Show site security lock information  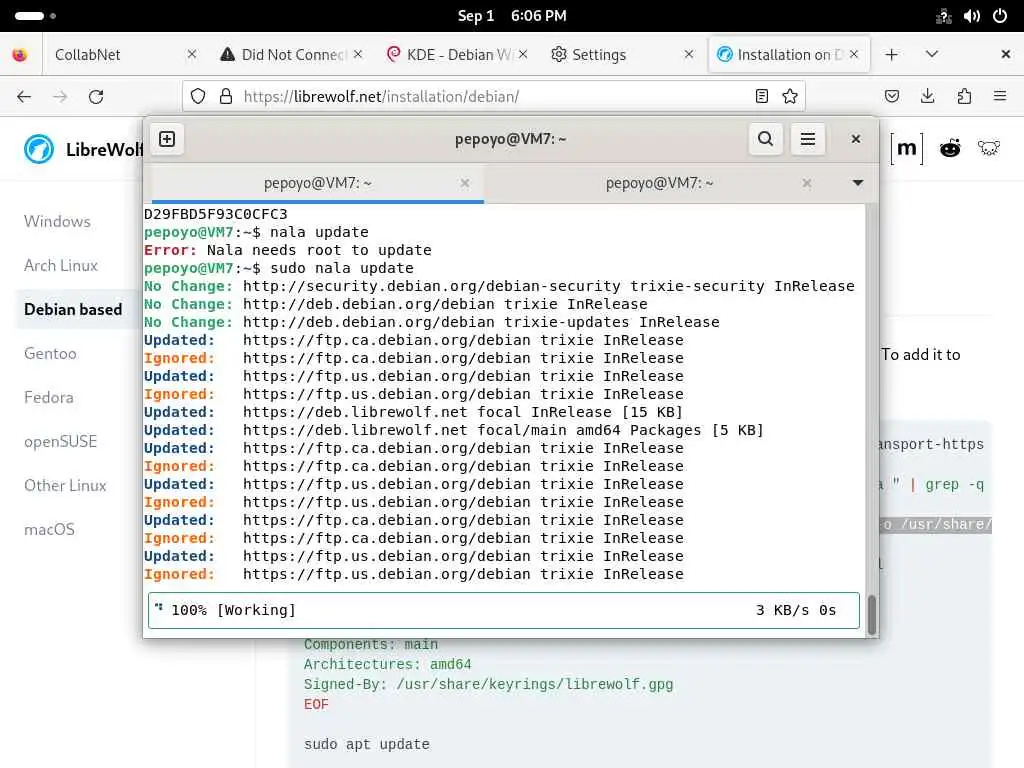click(226, 97)
